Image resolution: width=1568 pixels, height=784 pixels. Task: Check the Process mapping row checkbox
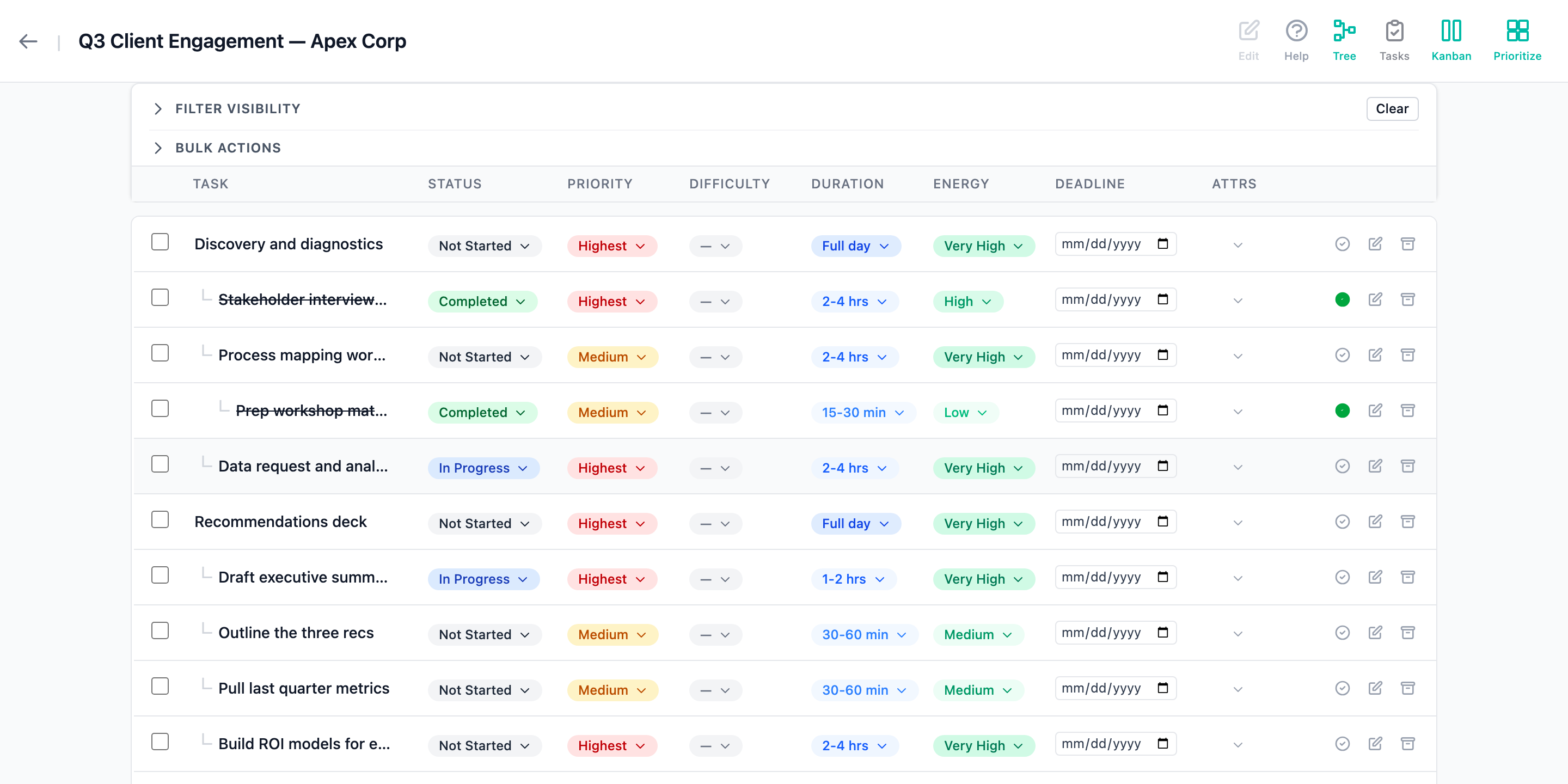tap(160, 353)
